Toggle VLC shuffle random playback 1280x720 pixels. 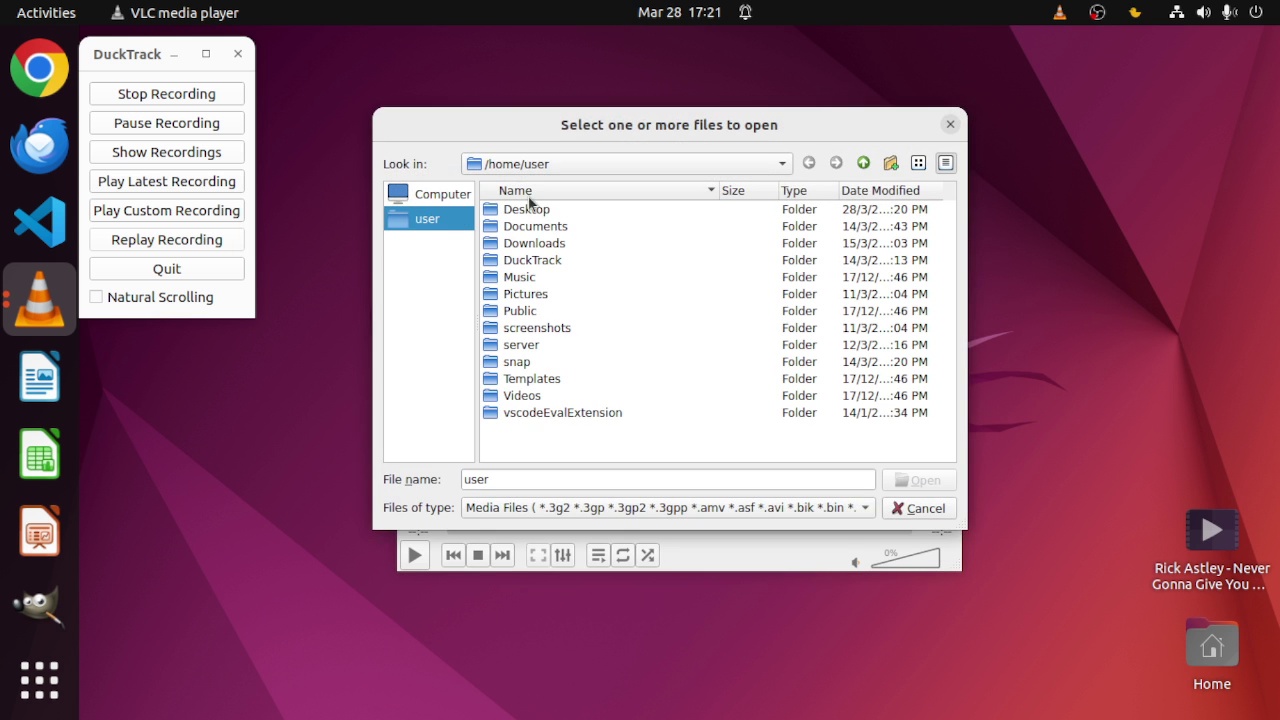[x=648, y=555]
